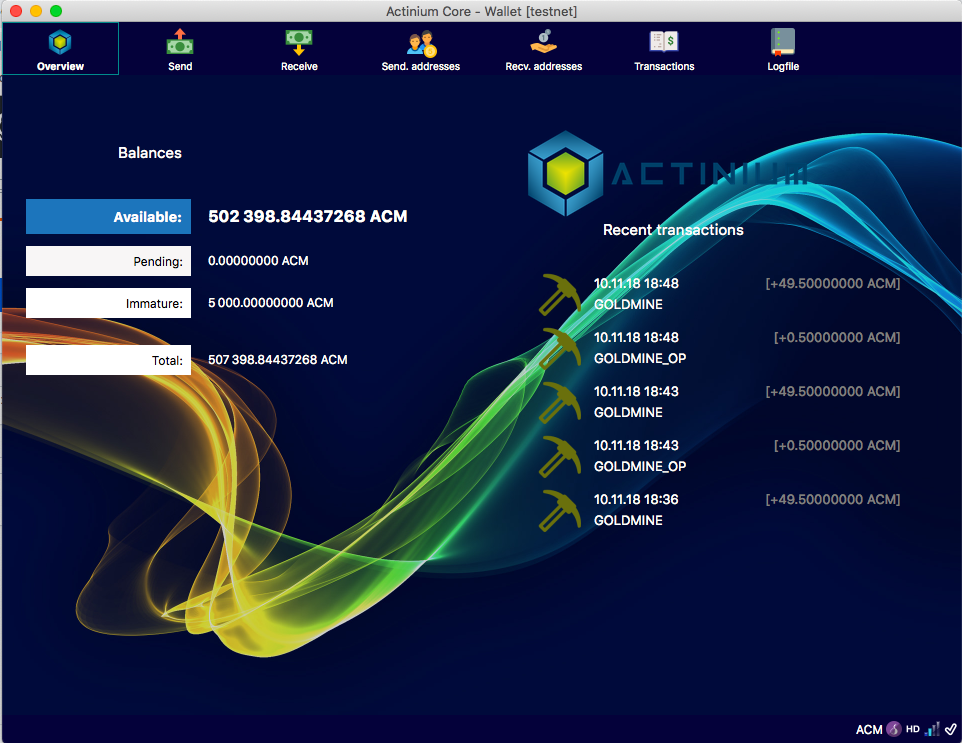Open the Receive page
Image resolution: width=962 pixels, height=743 pixels.
(x=299, y=49)
